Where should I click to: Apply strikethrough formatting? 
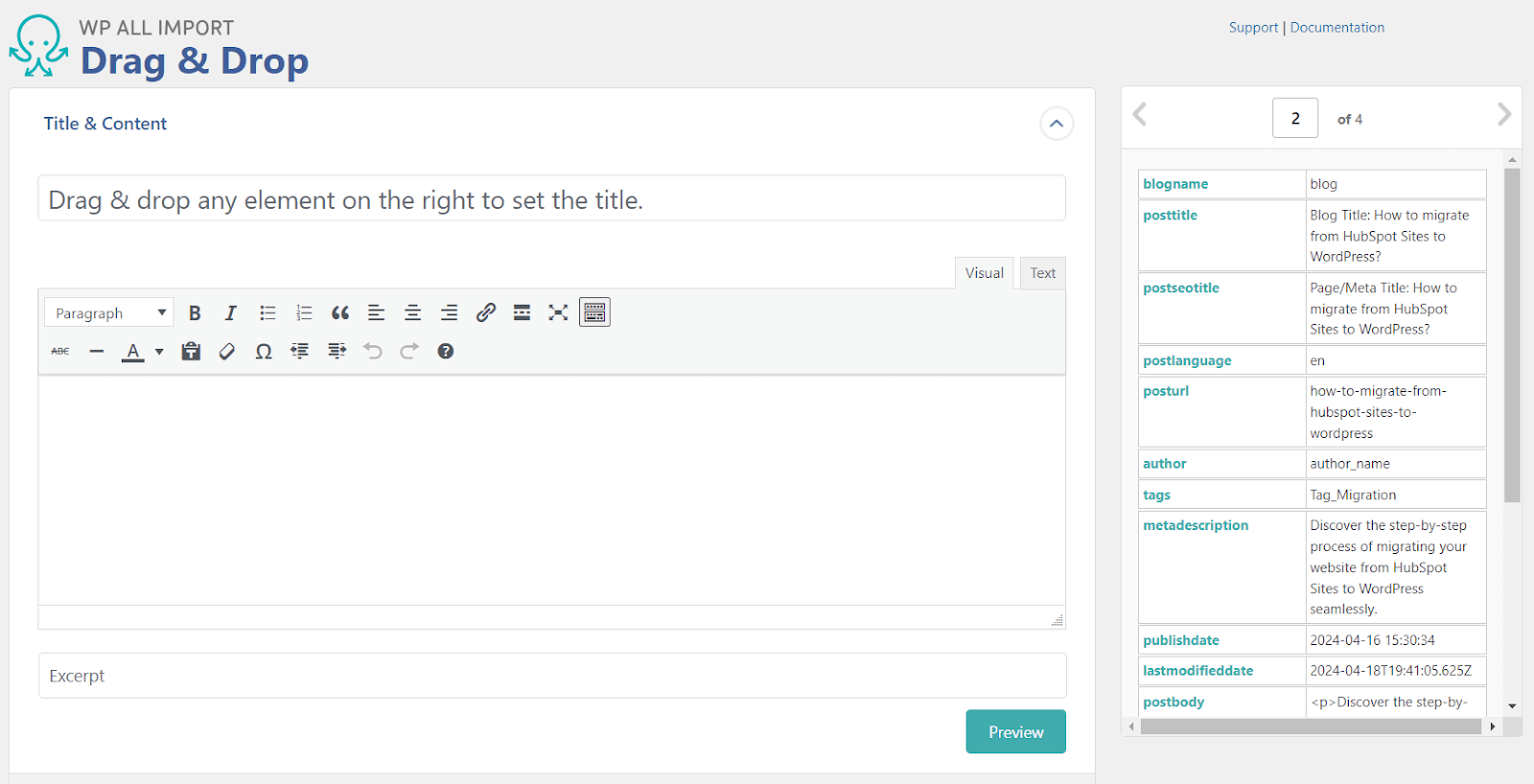click(x=60, y=351)
